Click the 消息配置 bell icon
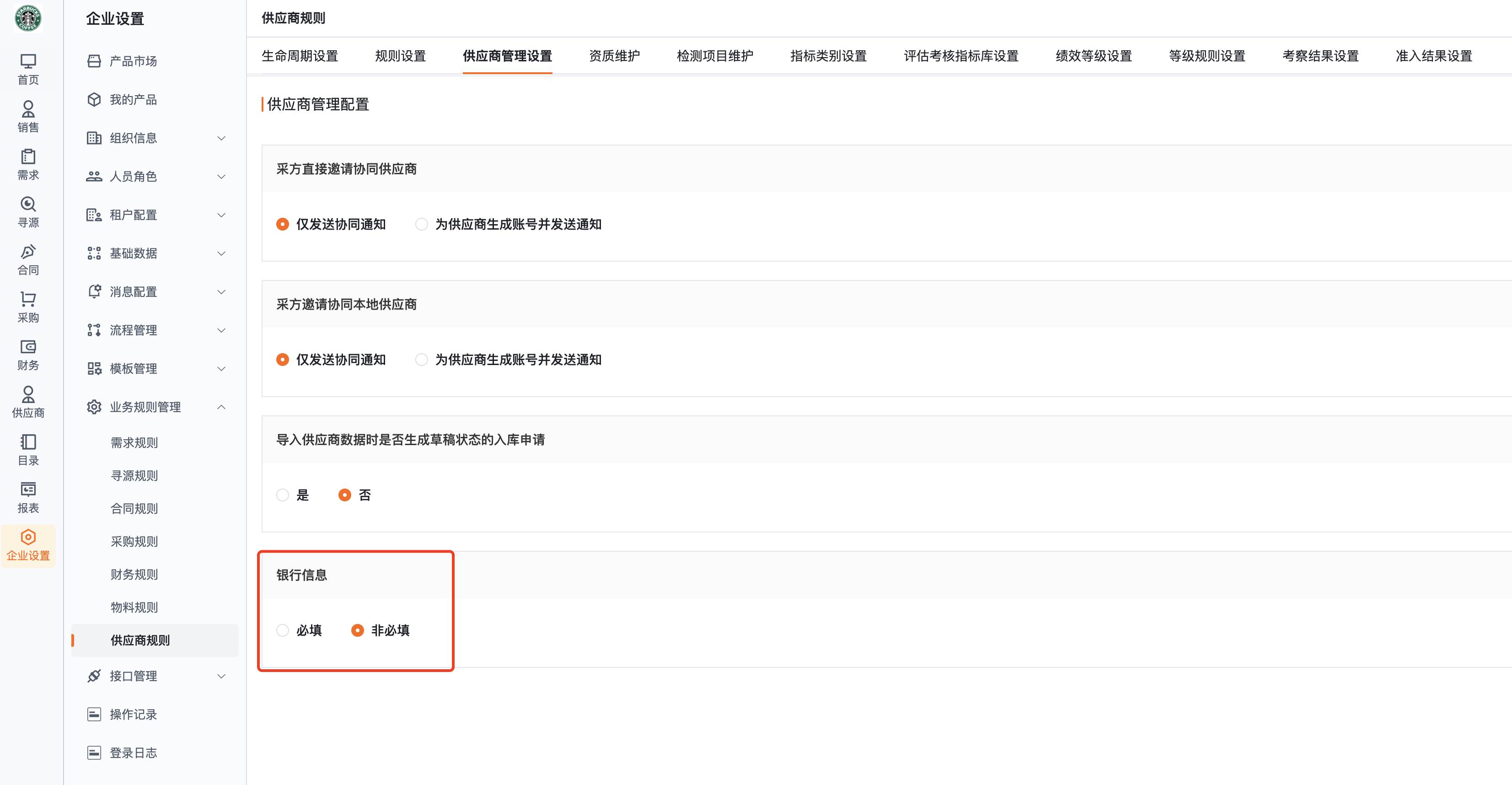The height and width of the screenshot is (785, 1512). pos(94,291)
